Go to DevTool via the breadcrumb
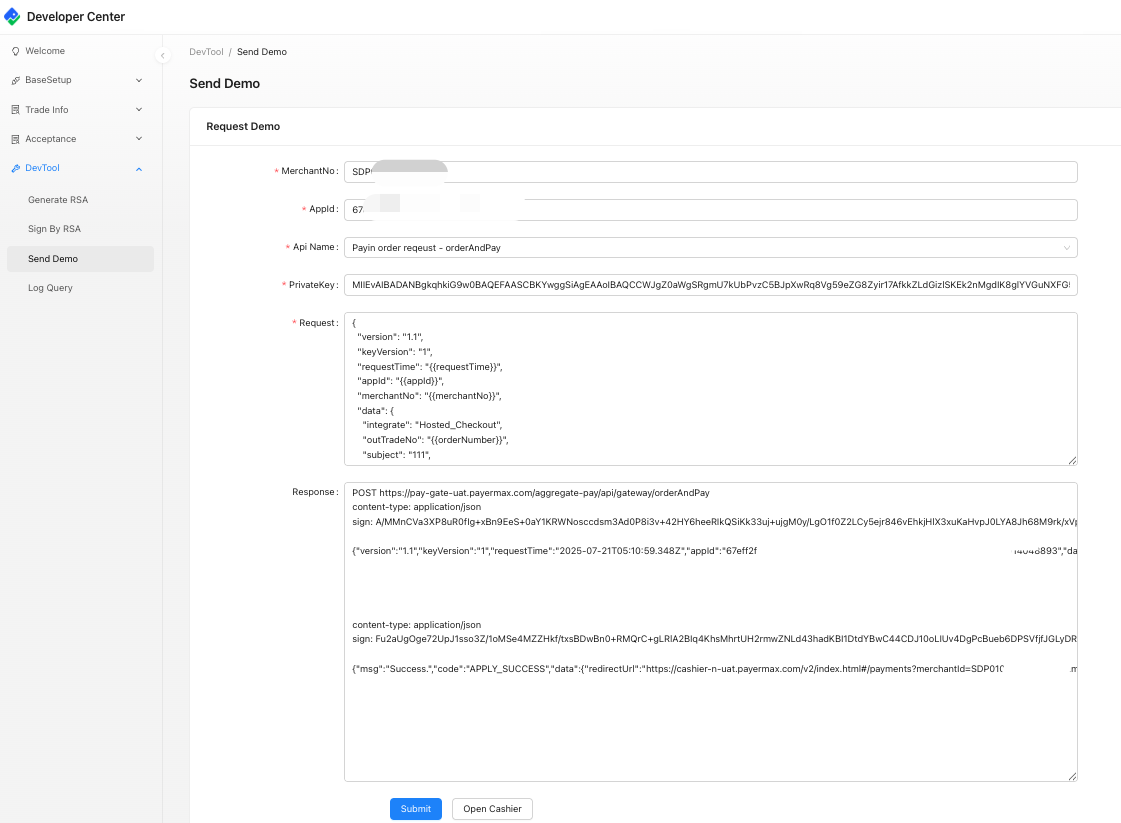The width and height of the screenshot is (1121, 823). [x=206, y=52]
